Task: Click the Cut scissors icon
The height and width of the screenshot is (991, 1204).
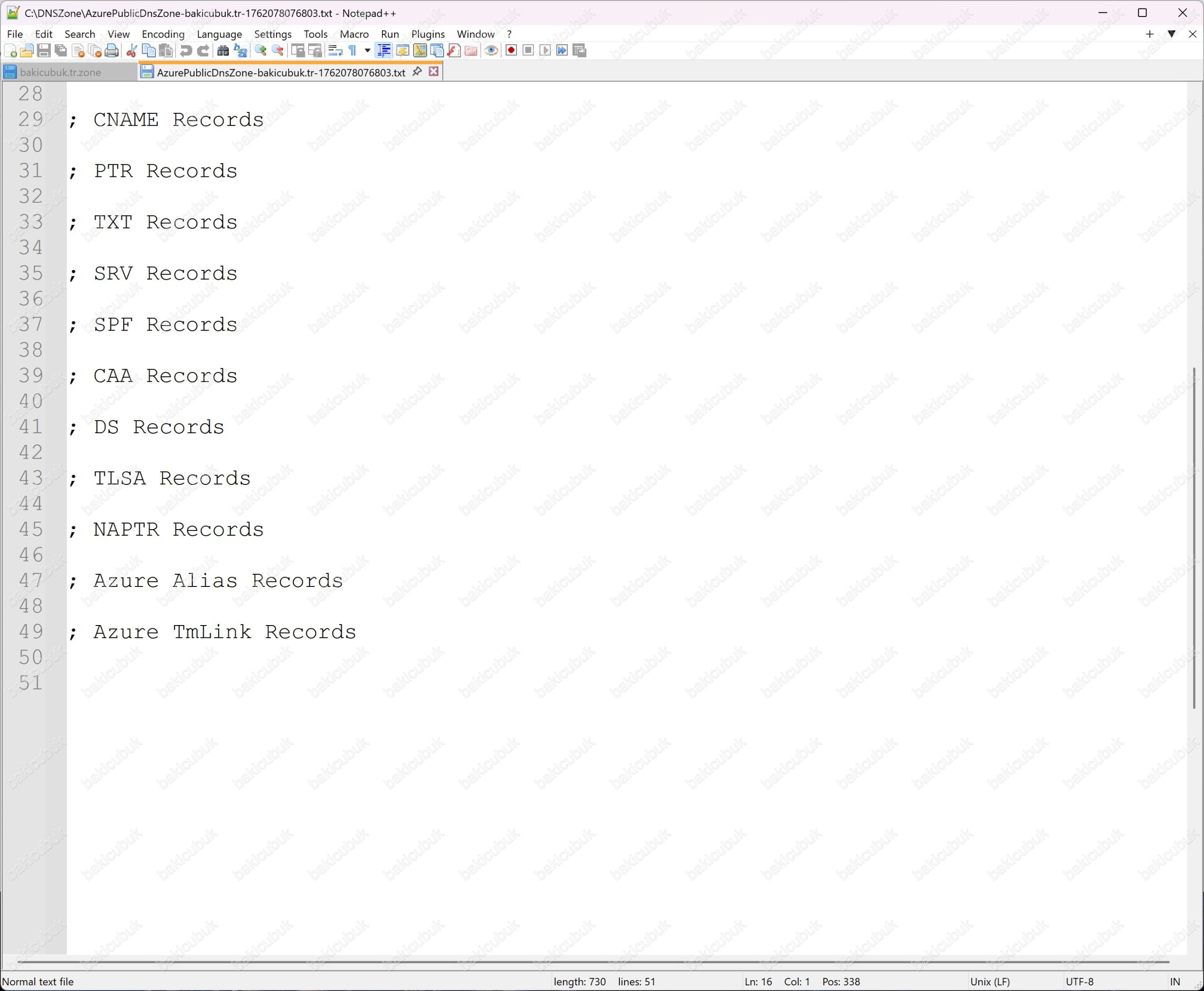Action: coord(131,51)
